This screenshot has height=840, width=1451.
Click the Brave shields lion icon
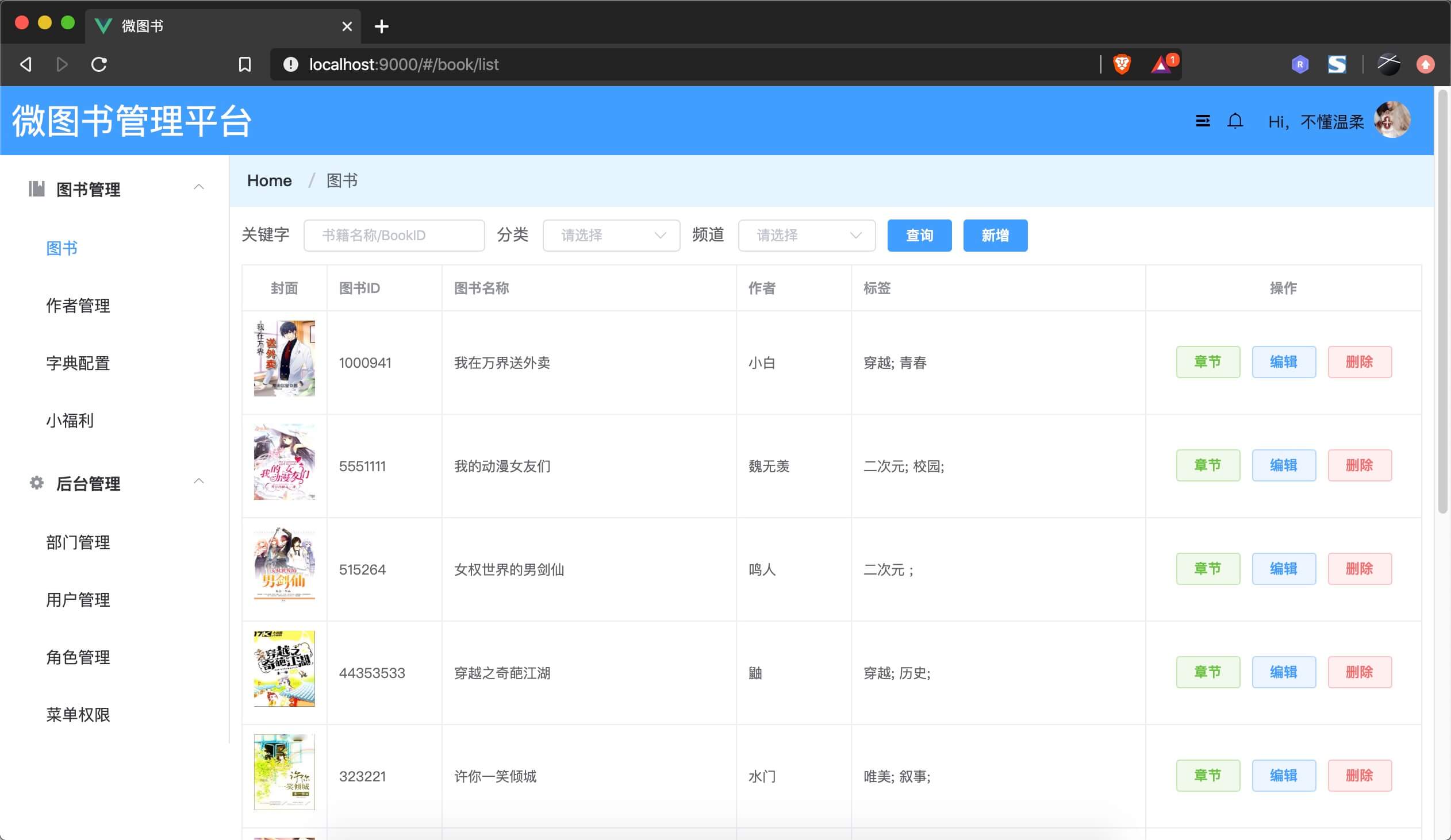1121,64
